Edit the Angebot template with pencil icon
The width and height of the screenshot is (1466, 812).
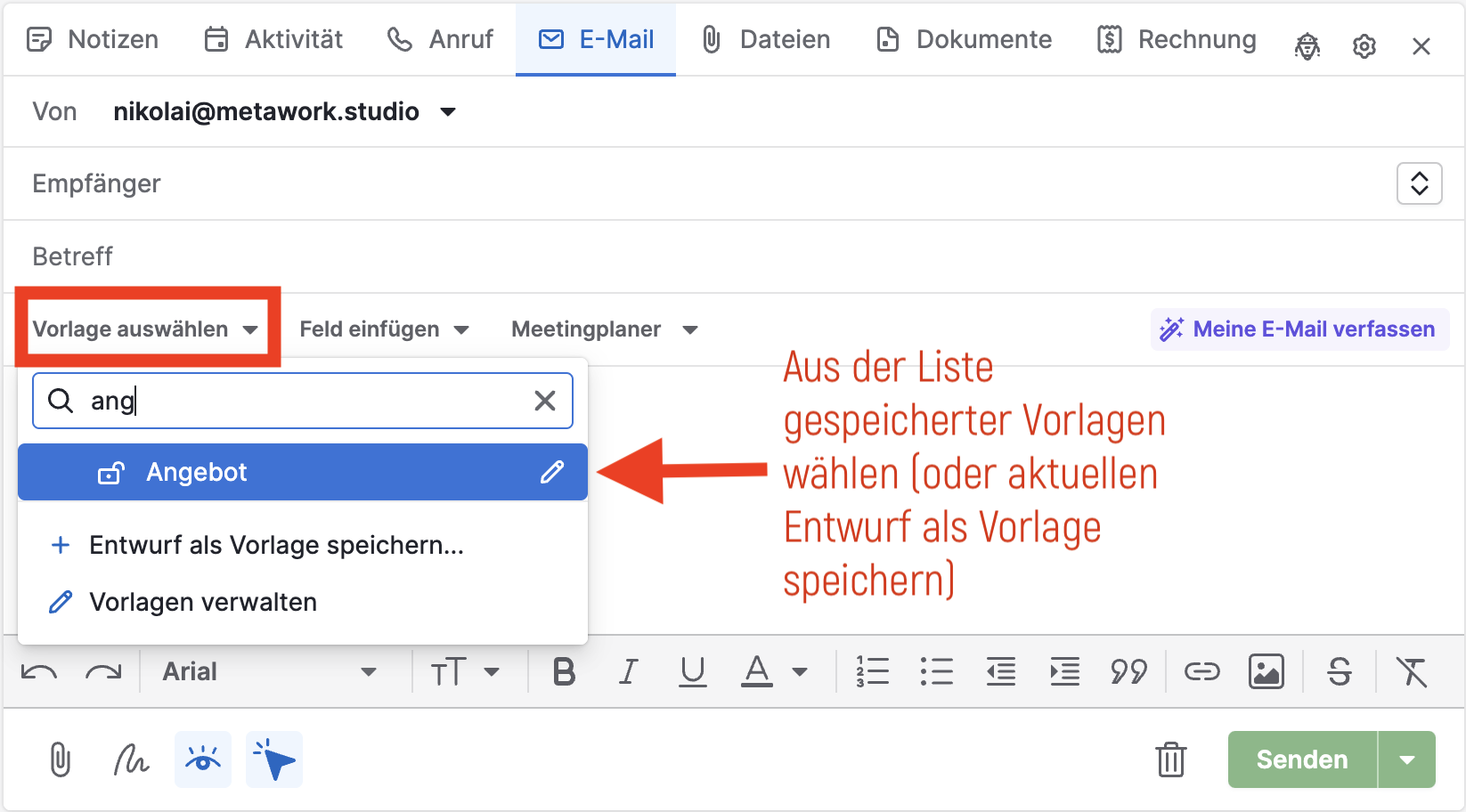point(552,472)
